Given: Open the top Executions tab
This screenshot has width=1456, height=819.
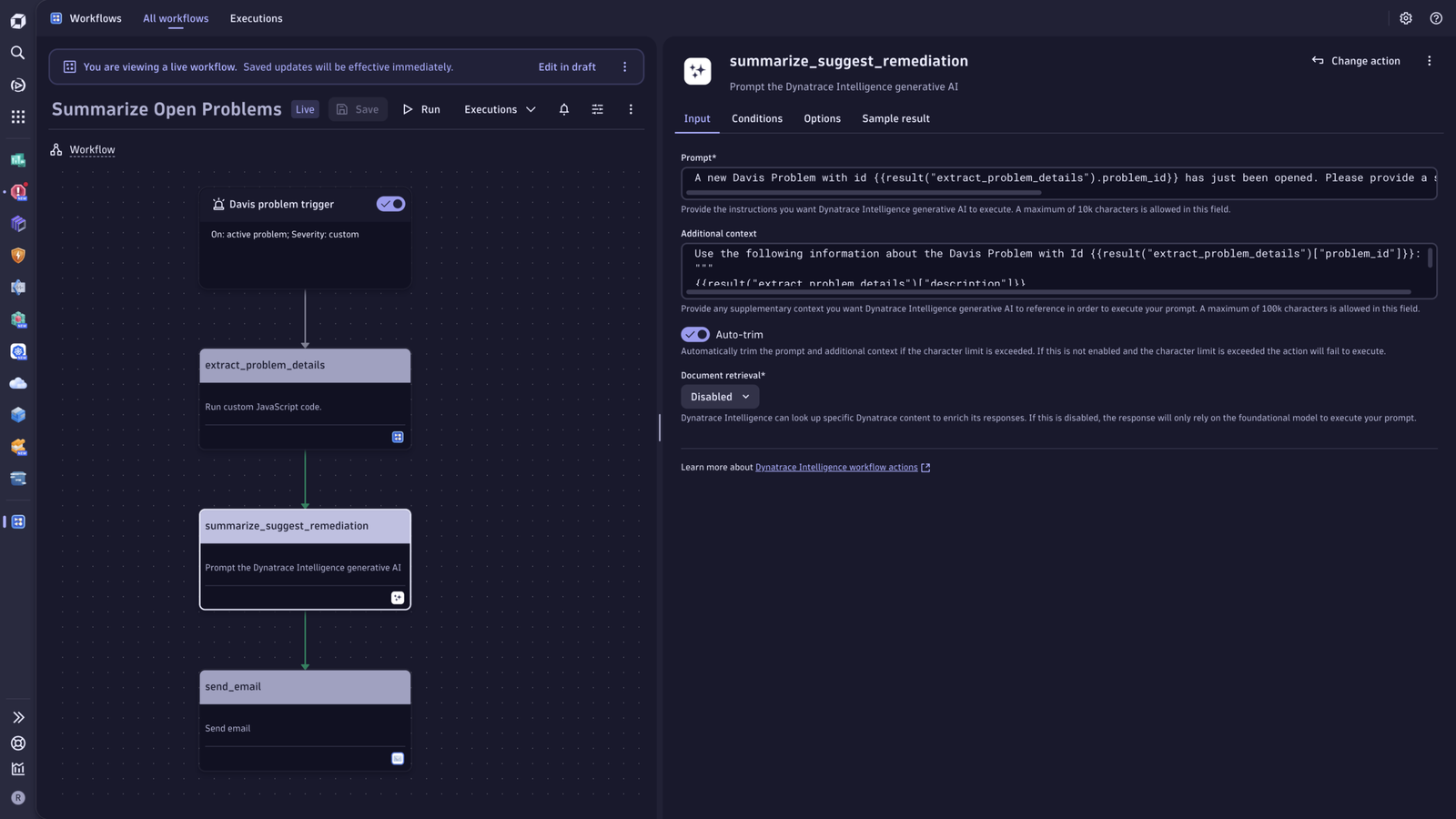Looking at the screenshot, I should [256, 18].
